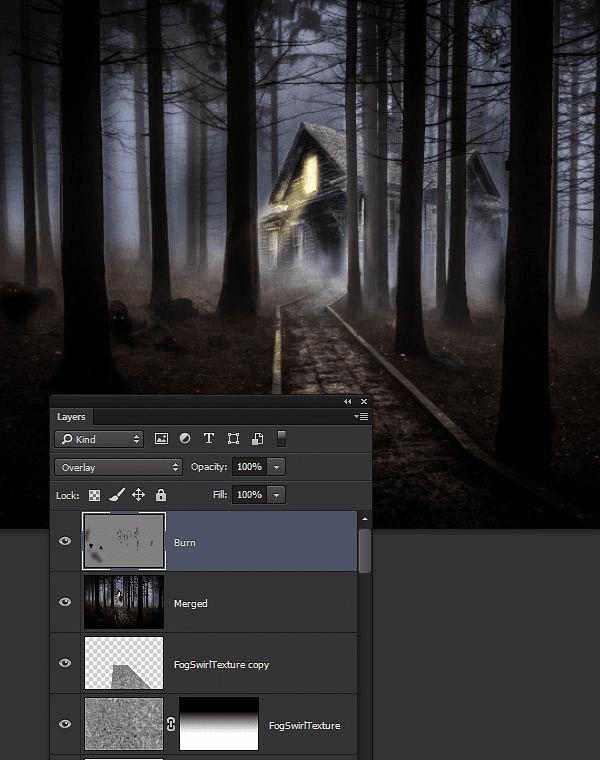Hide the Merged layer
The image size is (600, 760).
tap(65, 602)
